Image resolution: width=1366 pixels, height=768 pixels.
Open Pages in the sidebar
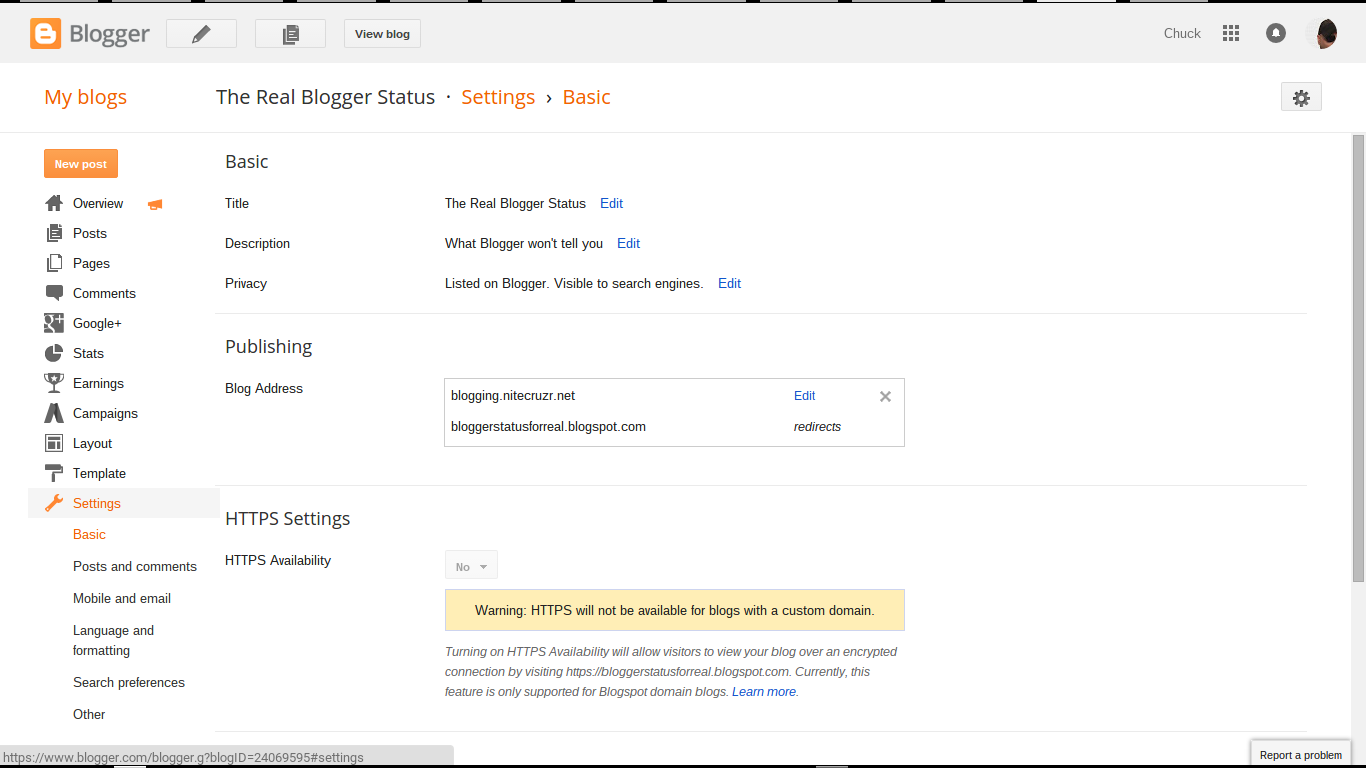[91, 263]
